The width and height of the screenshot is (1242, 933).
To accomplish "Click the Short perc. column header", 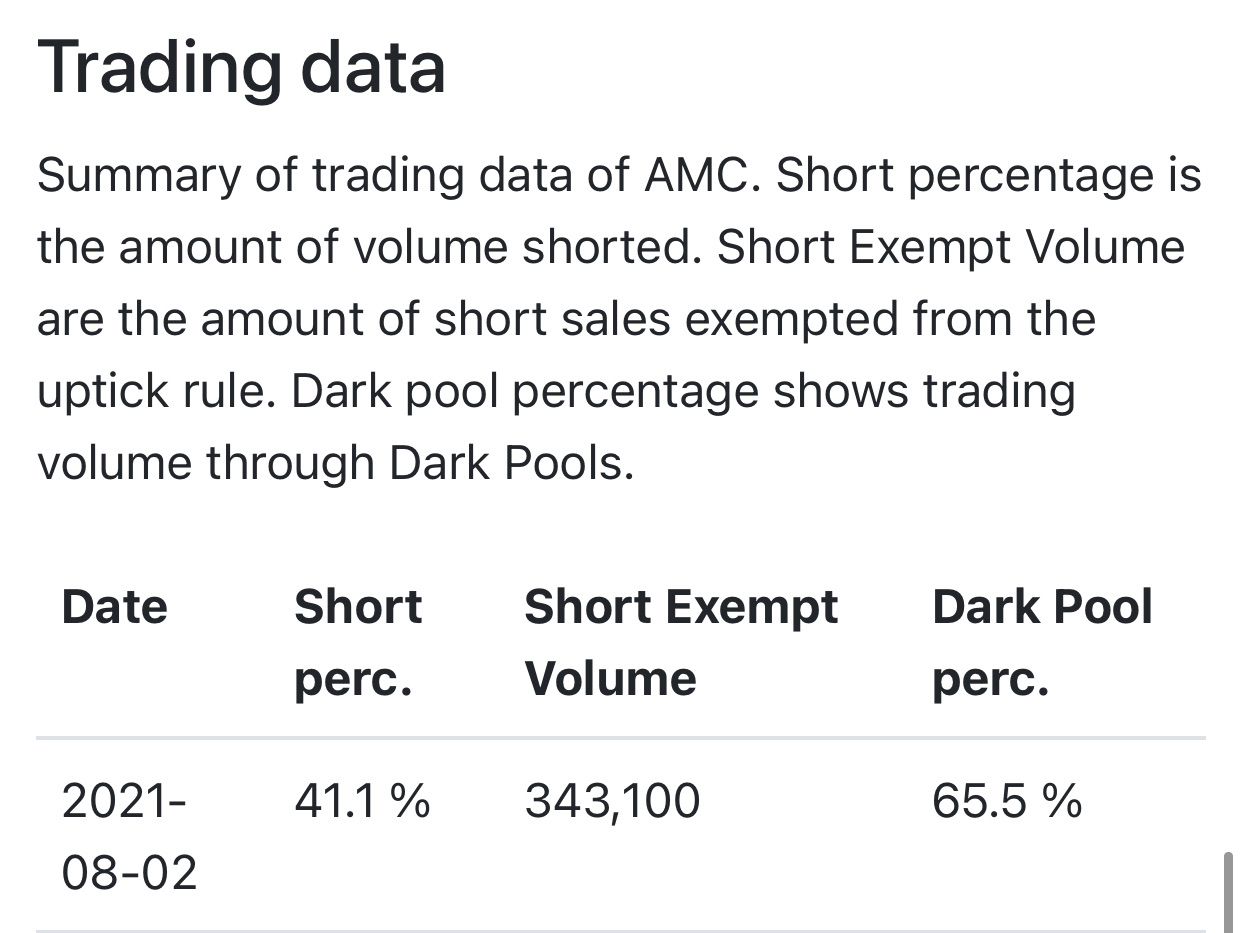I will pos(358,642).
